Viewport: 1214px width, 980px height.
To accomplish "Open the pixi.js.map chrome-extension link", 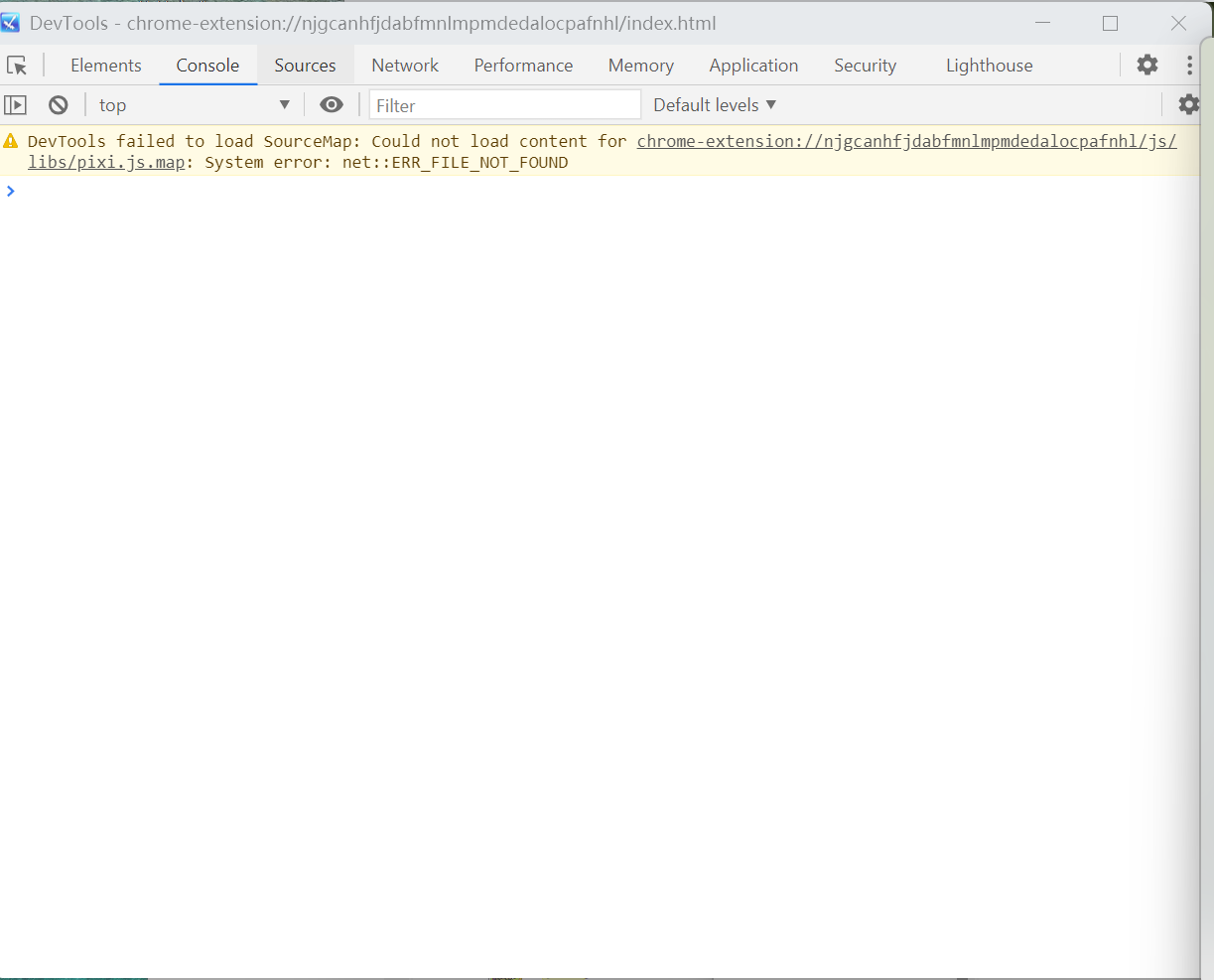I will click(906, 141).
